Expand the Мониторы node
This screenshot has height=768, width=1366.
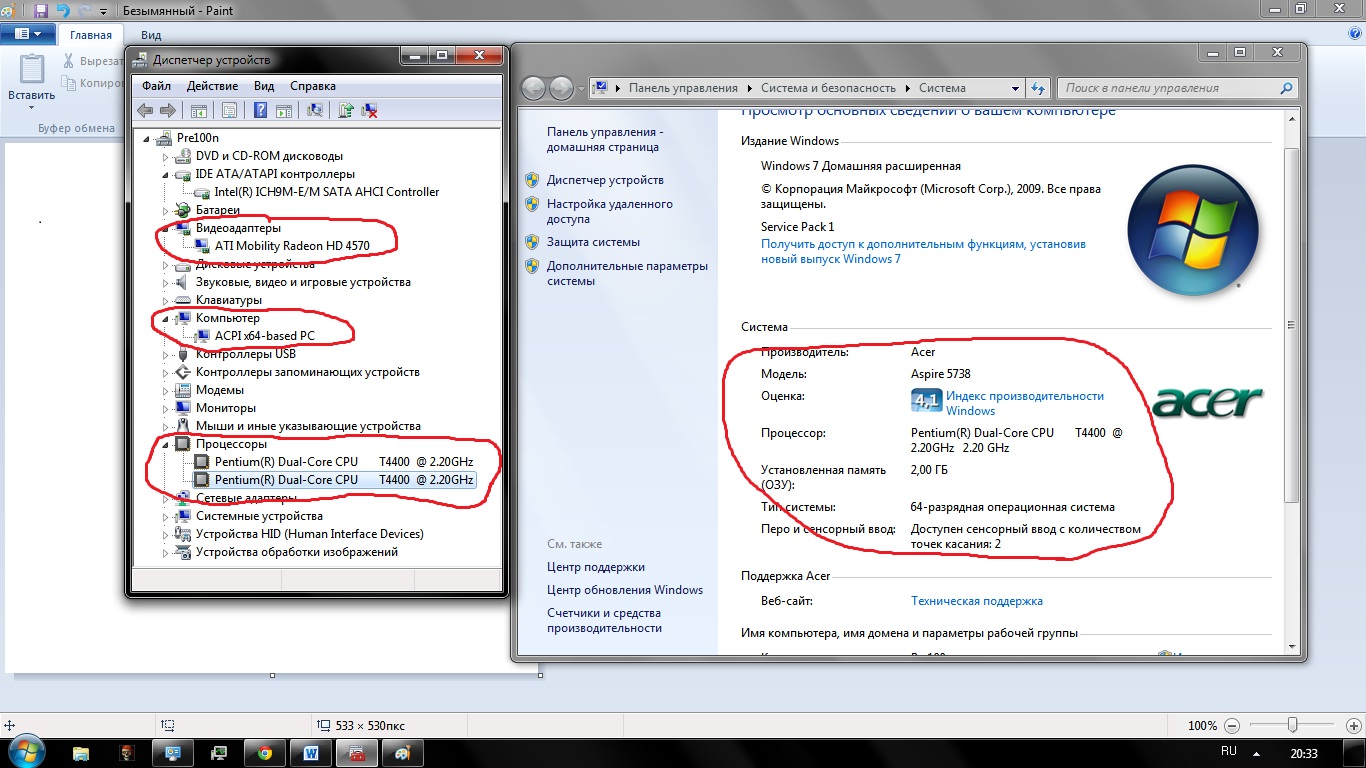(166, 408)
